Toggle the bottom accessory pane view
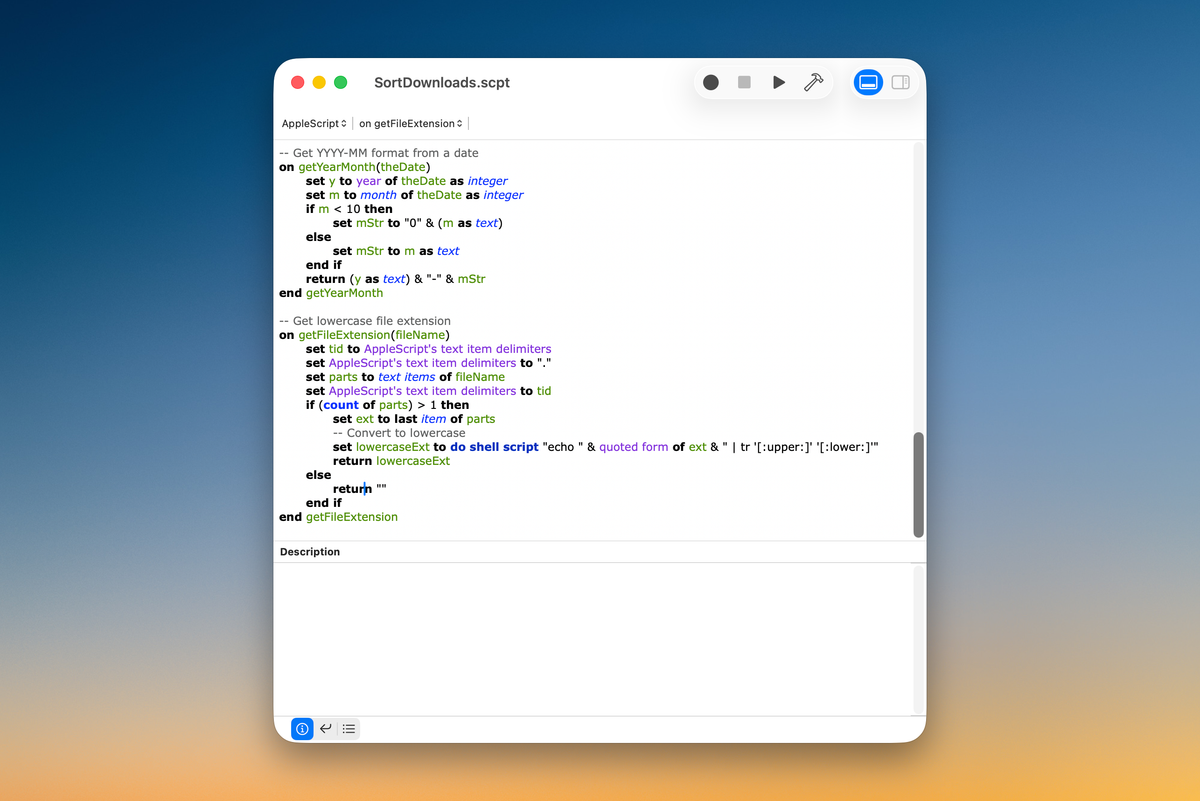 pos(869,82)
